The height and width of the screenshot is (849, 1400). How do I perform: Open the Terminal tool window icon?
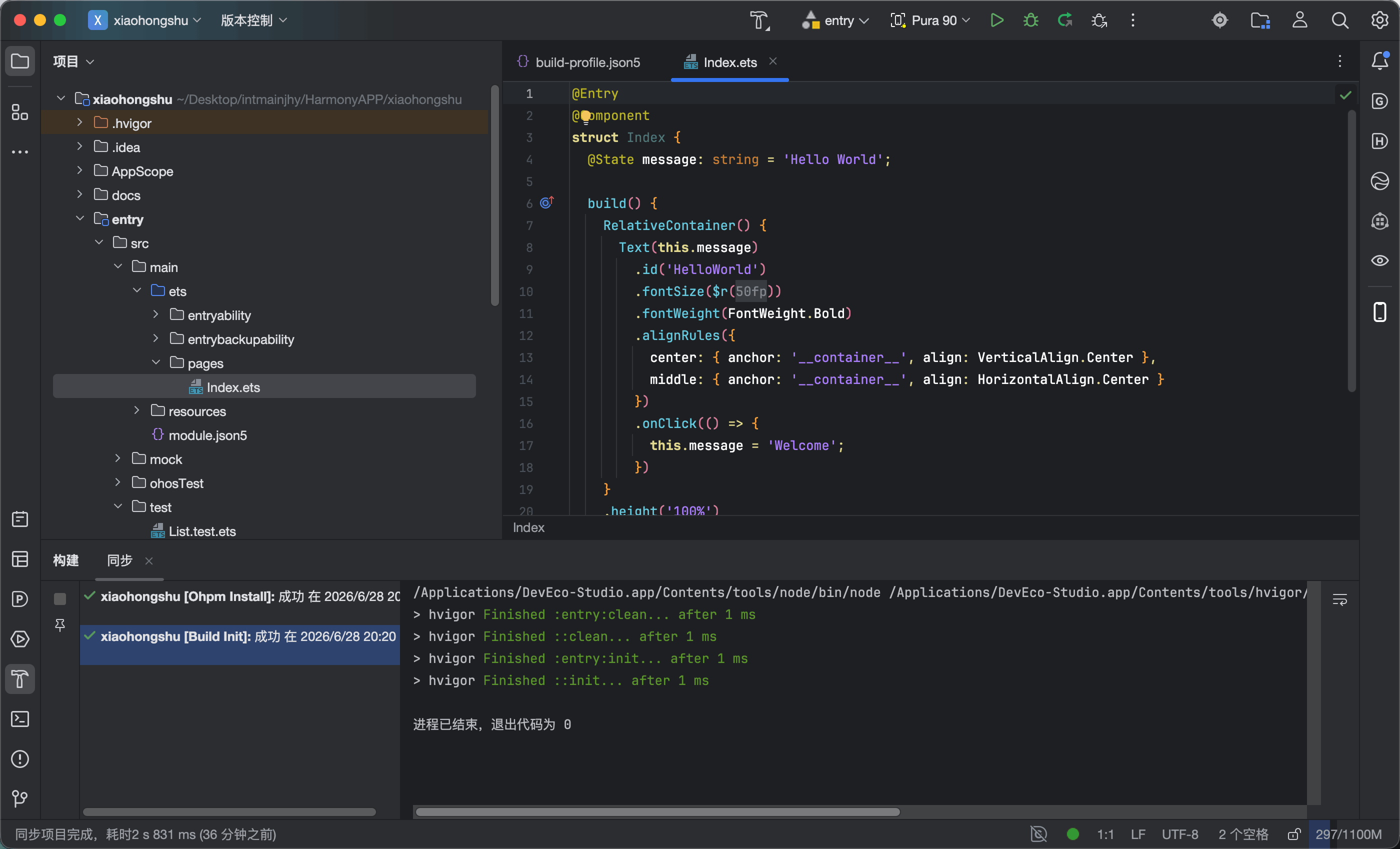20,719
